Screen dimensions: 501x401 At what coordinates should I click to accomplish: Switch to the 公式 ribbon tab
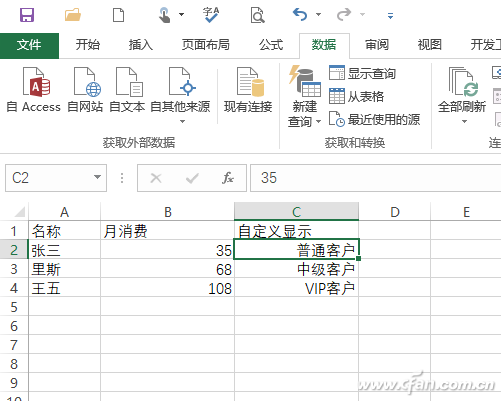click(x=271, y=45)
